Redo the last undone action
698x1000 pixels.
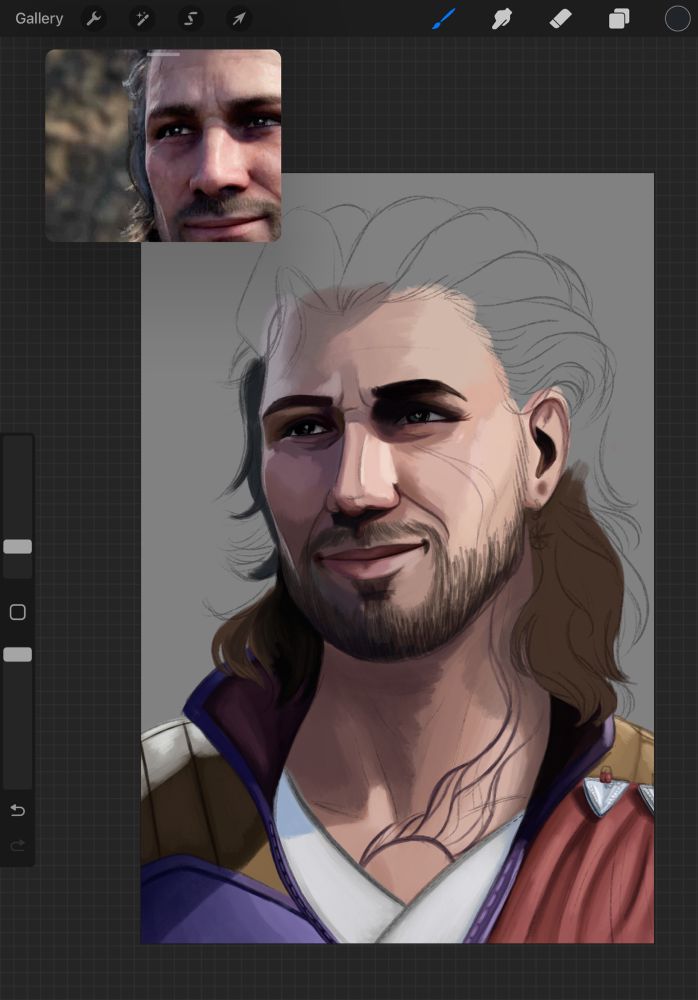click(x=18, y=846)
